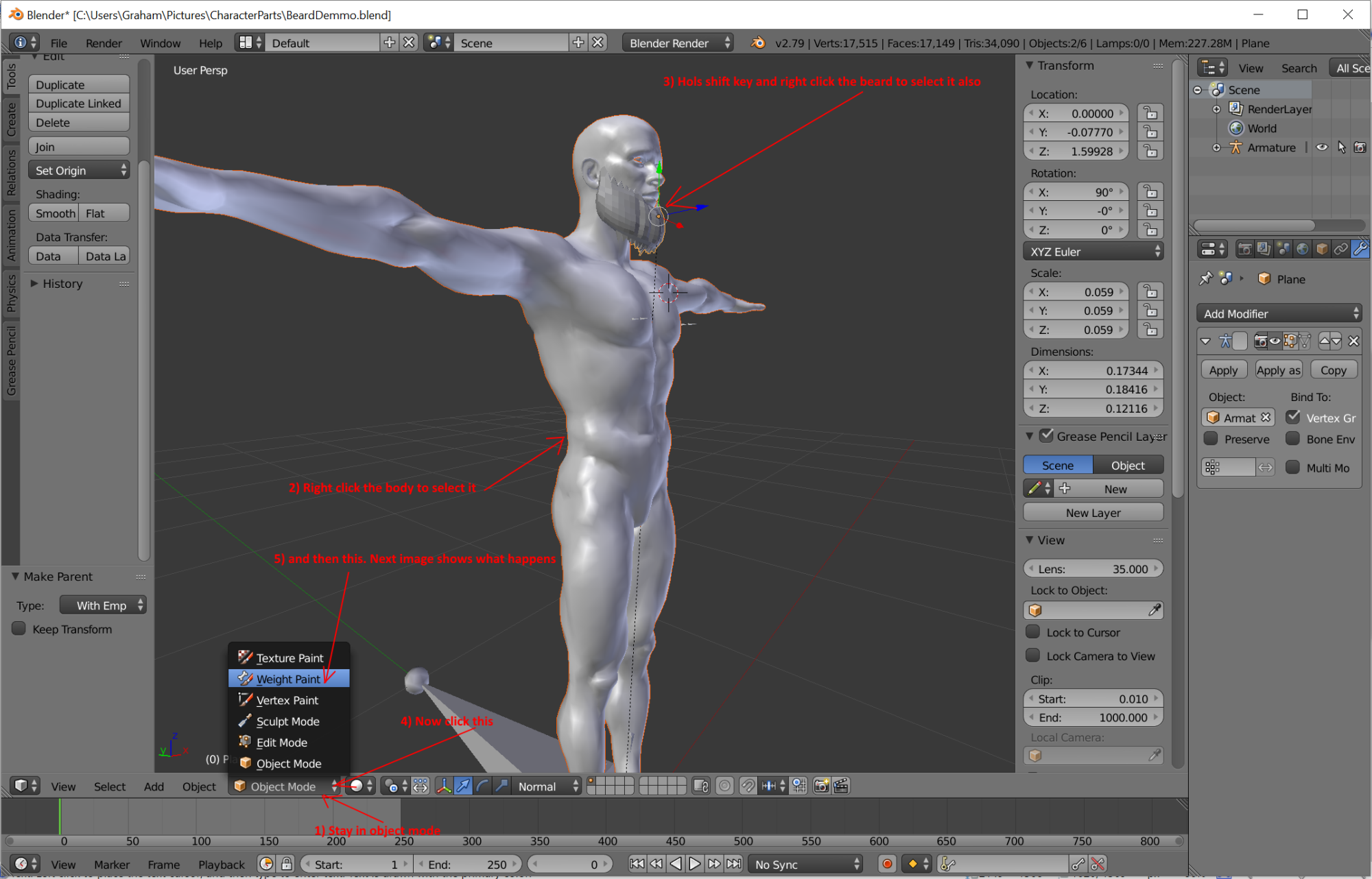This screenshot has width=1372, height=879.
Task: Enable the Multi Modifier checkbox
Action: tap(1293, 467)
